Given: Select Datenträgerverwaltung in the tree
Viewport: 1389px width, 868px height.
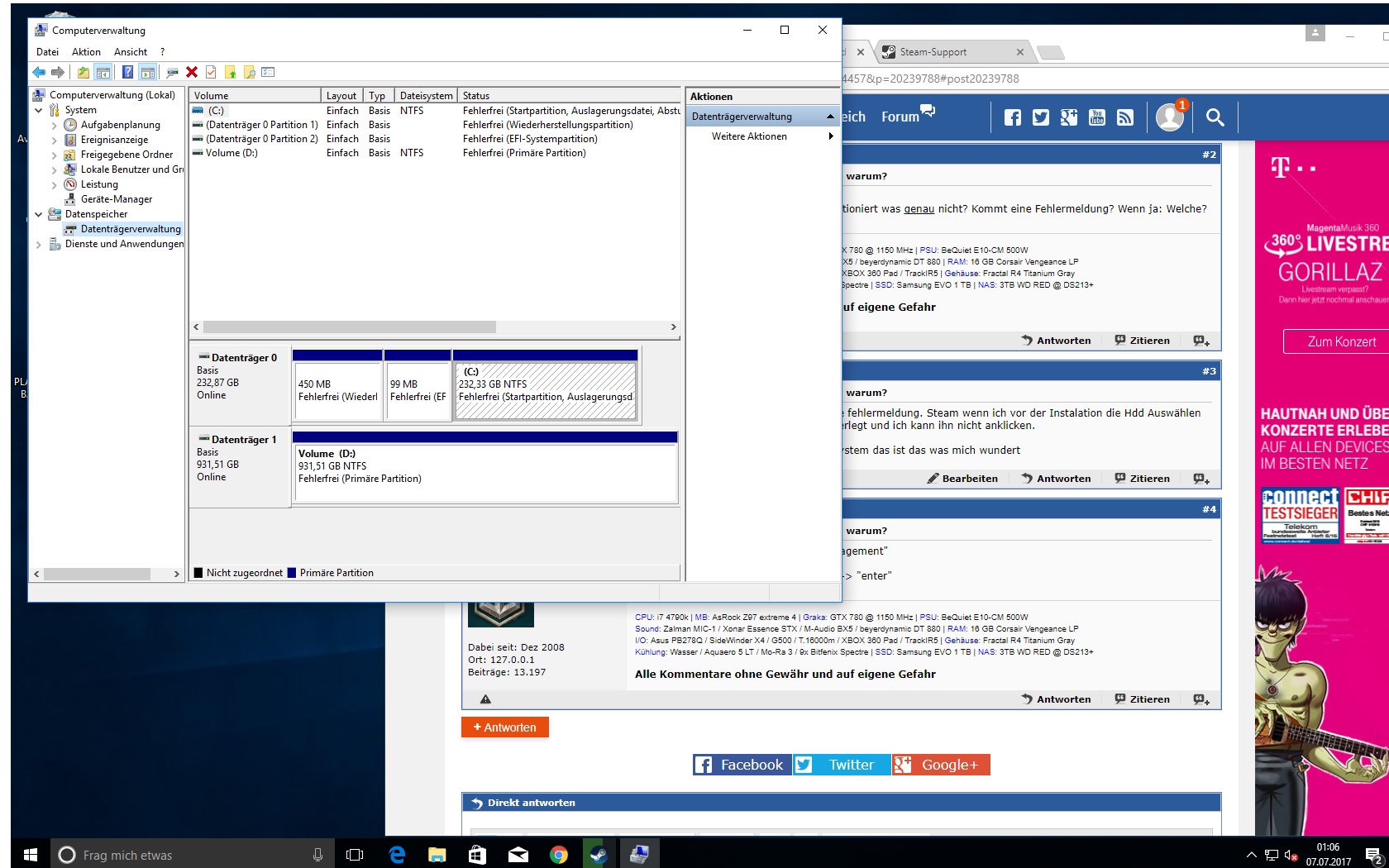Looking at the screenshot, I should 131,229.
